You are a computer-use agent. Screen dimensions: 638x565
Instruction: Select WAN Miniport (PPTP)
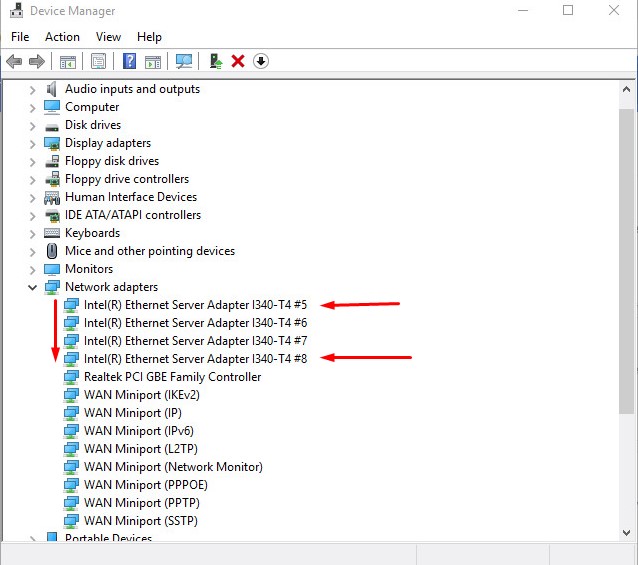pos(142,503)
